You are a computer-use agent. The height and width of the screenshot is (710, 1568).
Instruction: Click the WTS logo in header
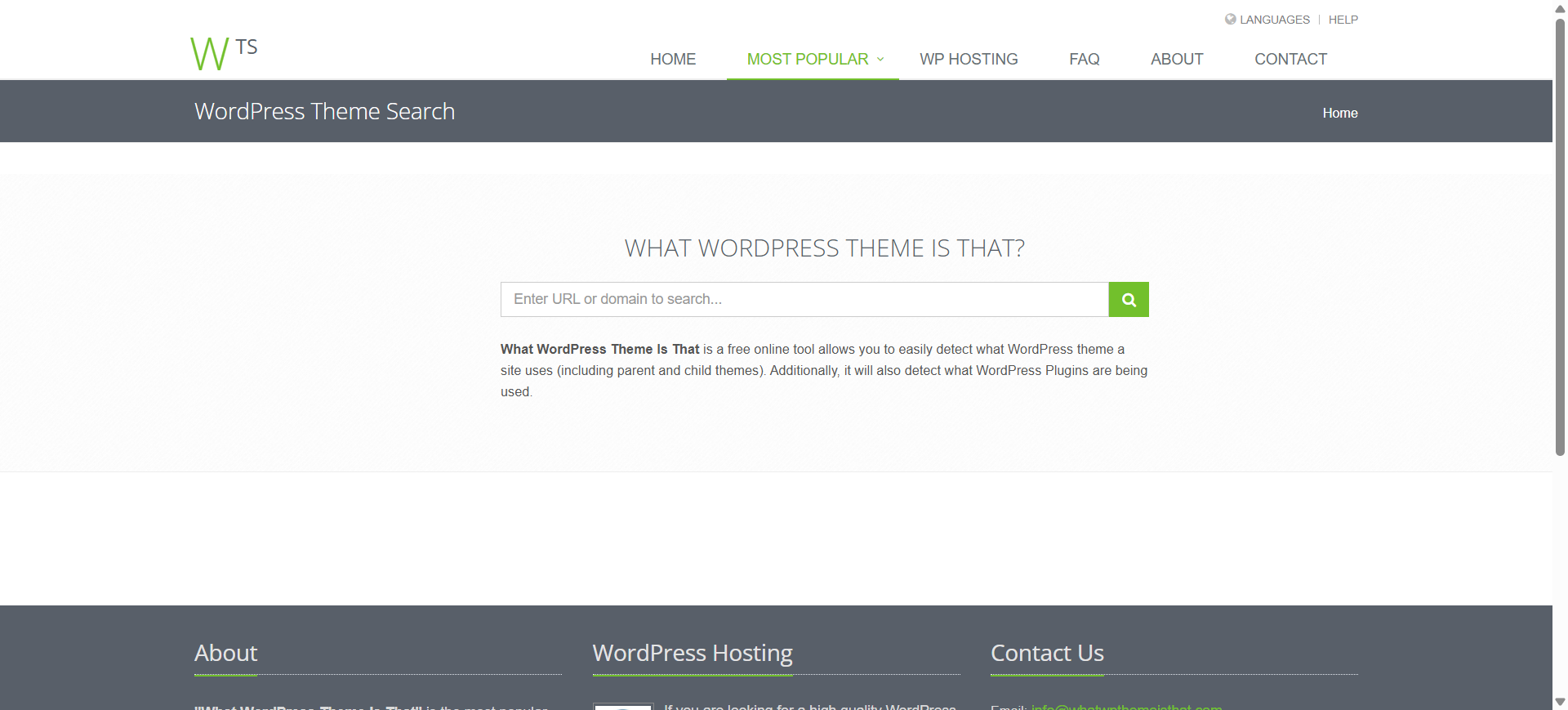[223, 54]
